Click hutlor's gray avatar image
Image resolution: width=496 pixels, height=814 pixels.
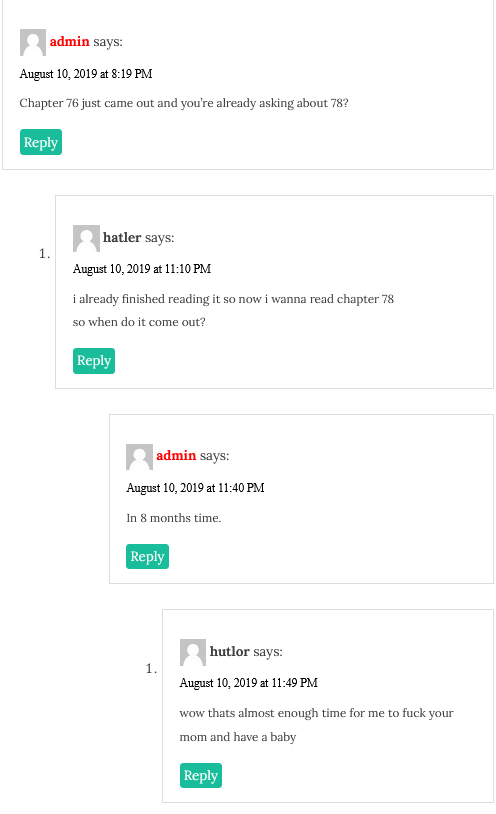tap(193, 653)
